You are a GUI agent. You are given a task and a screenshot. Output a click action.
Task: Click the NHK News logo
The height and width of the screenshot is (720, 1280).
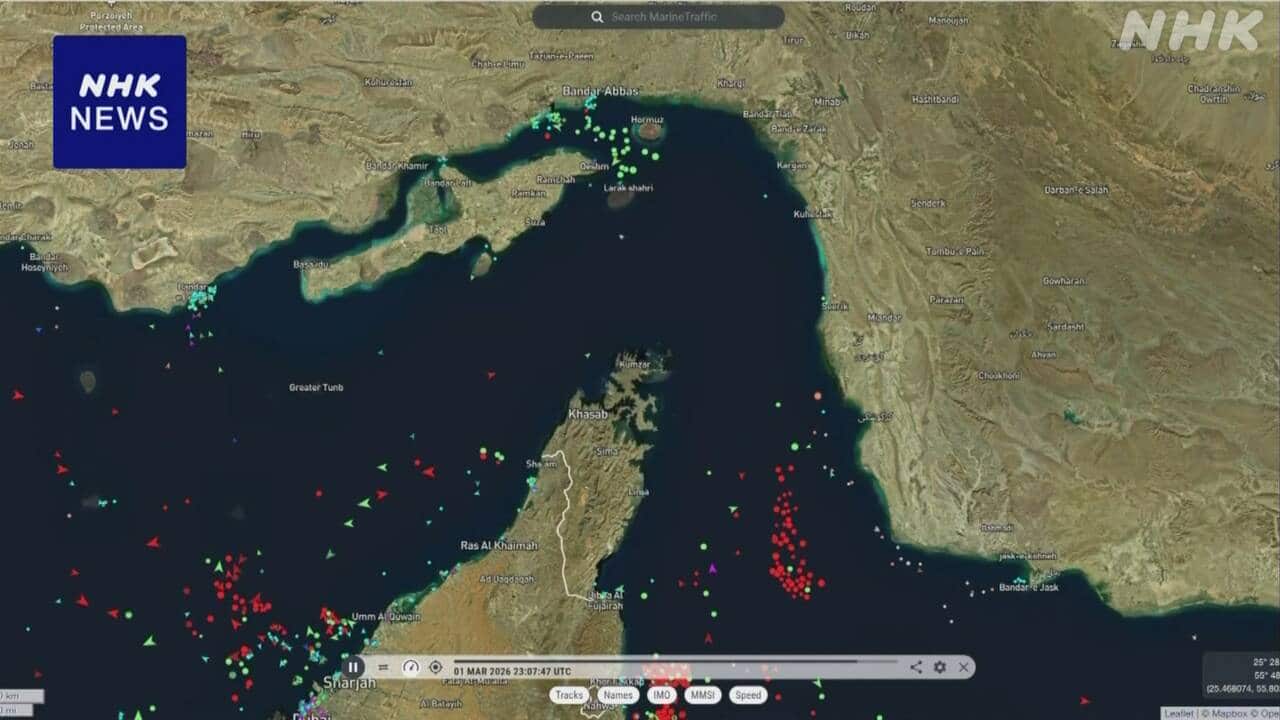pos(119,102)
